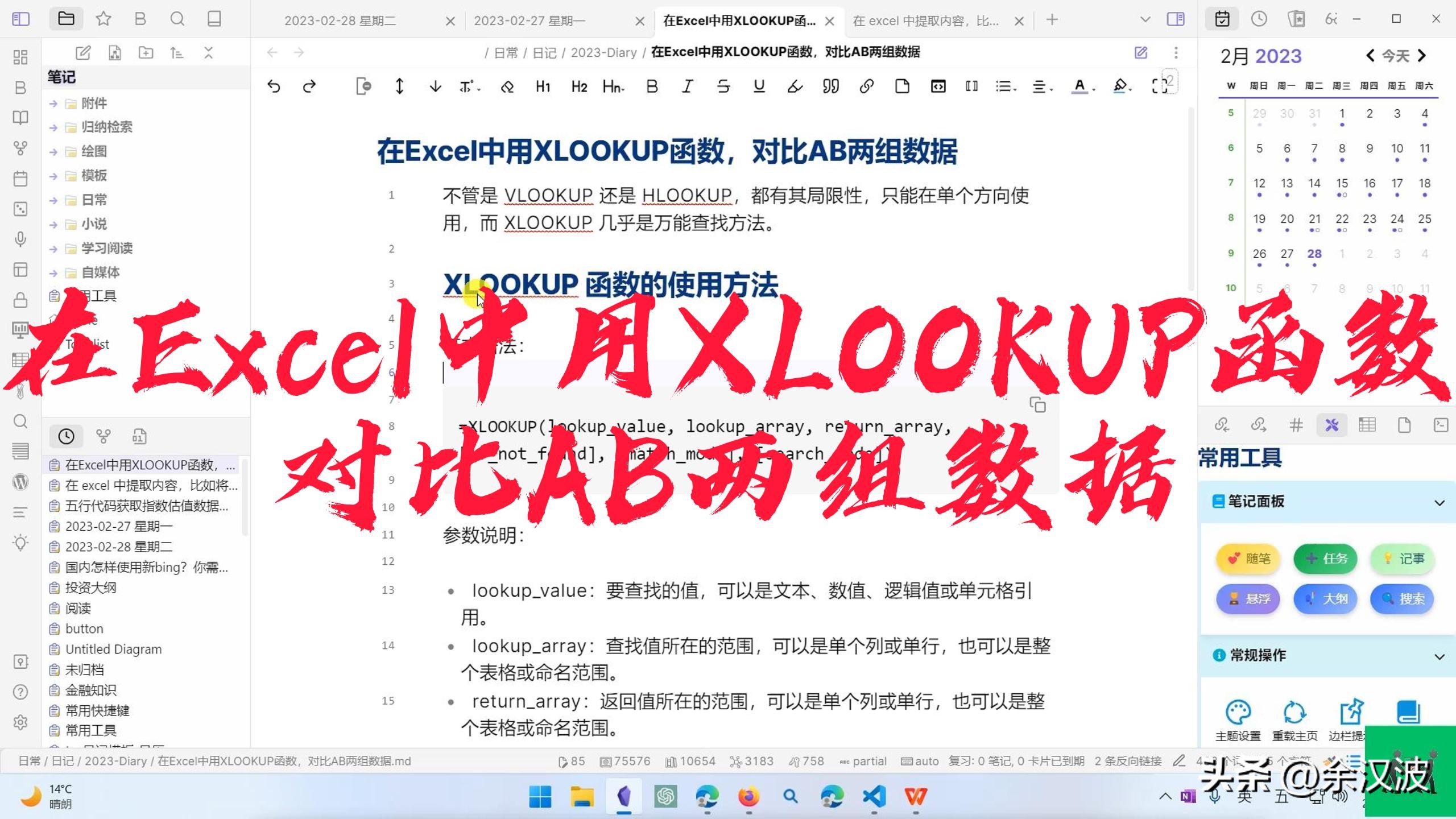Switch to the 2023-02-27 星期一 tab
Image resolution: width=1456 pixels, height=819 pixels.
tap(529, 21)
